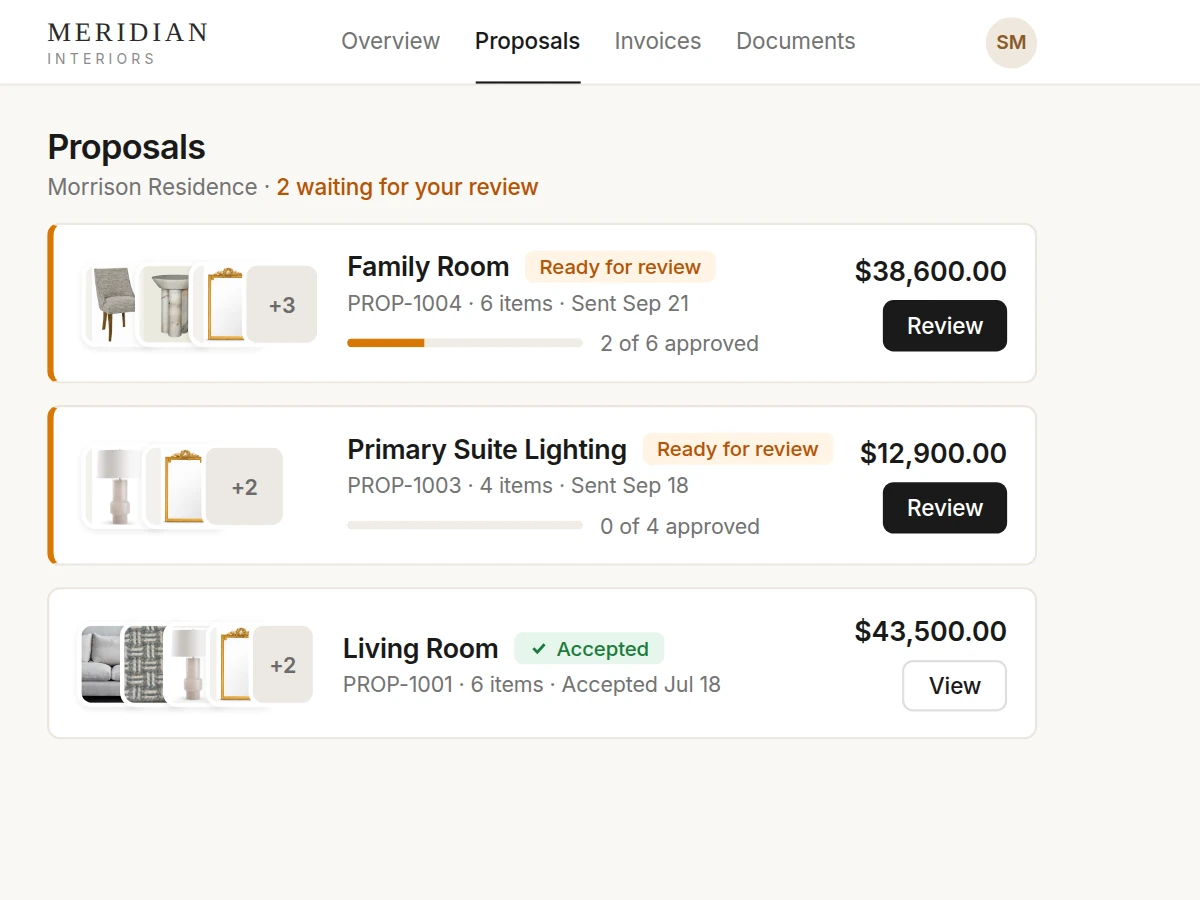1200x900 pixels.
Task: Review the Primary Suite Lighting proposal
Action: 944,508
